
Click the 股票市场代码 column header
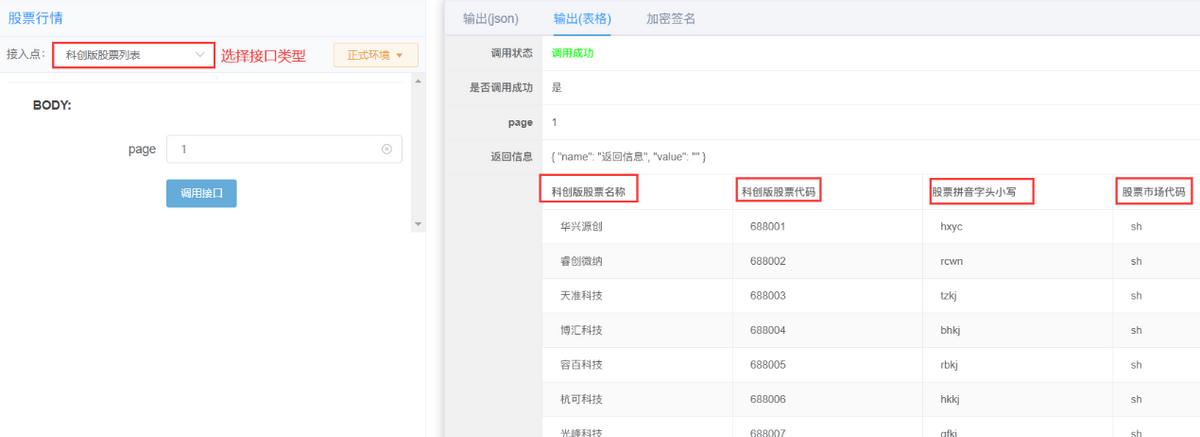coord(1153,190)
